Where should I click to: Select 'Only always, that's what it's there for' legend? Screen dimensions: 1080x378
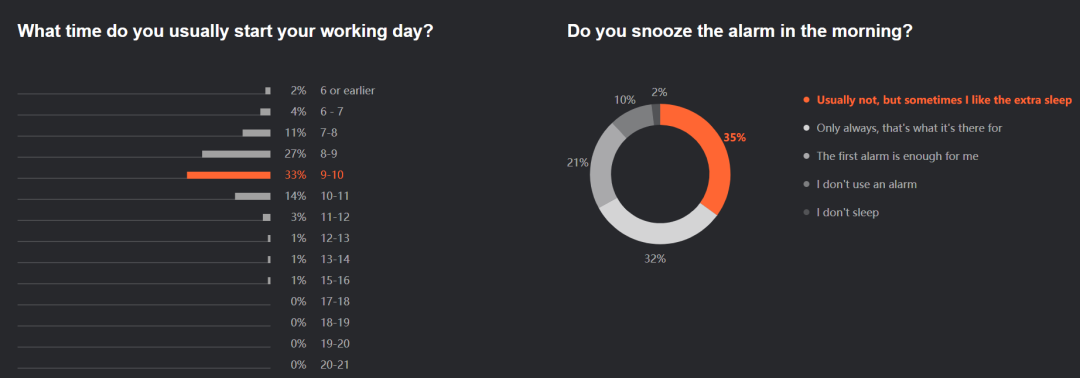point(909,128)
